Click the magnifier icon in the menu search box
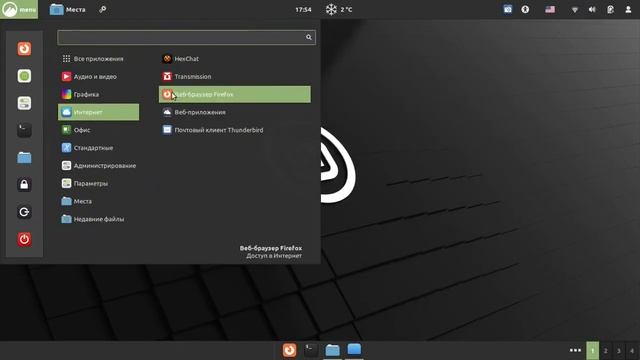This screenshot has width=640, height=360. [309, 38]
